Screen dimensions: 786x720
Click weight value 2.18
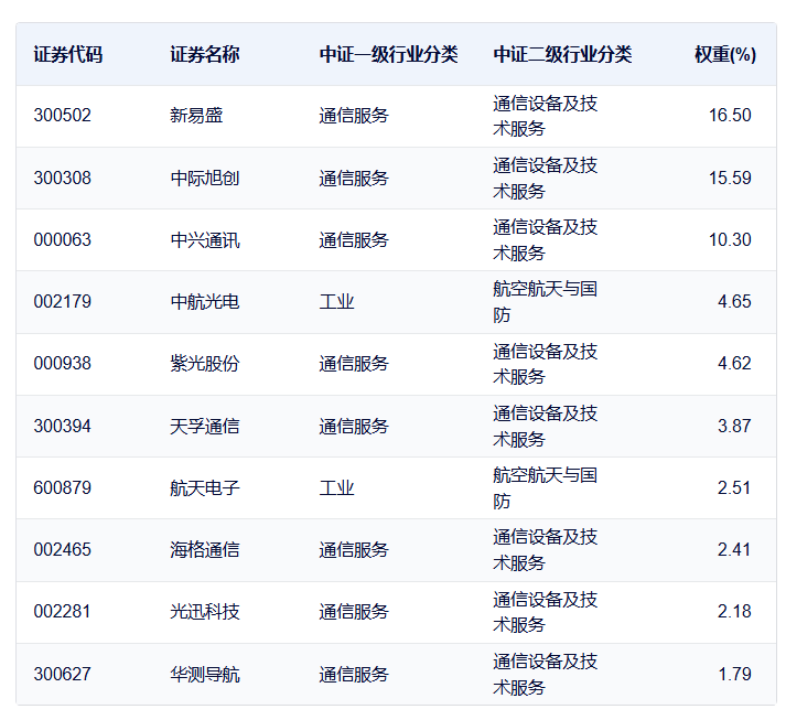(734, 612)
